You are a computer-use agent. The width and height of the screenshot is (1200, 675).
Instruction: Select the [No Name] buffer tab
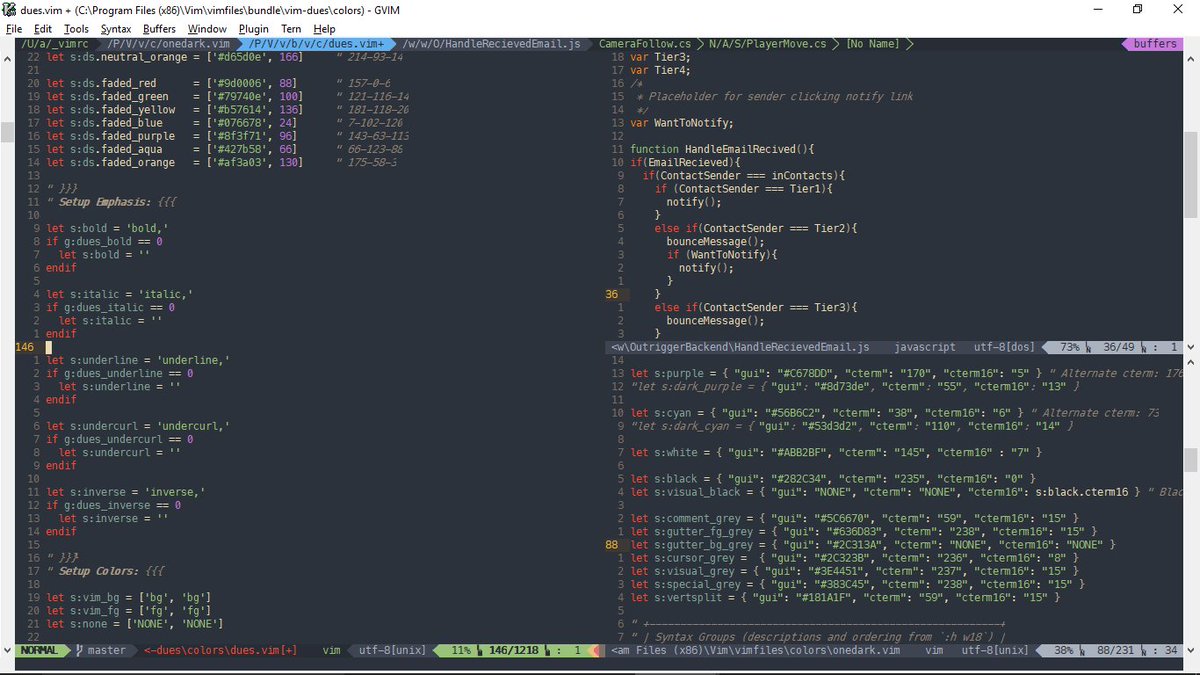pyautogui.click(x=872, y=44)
